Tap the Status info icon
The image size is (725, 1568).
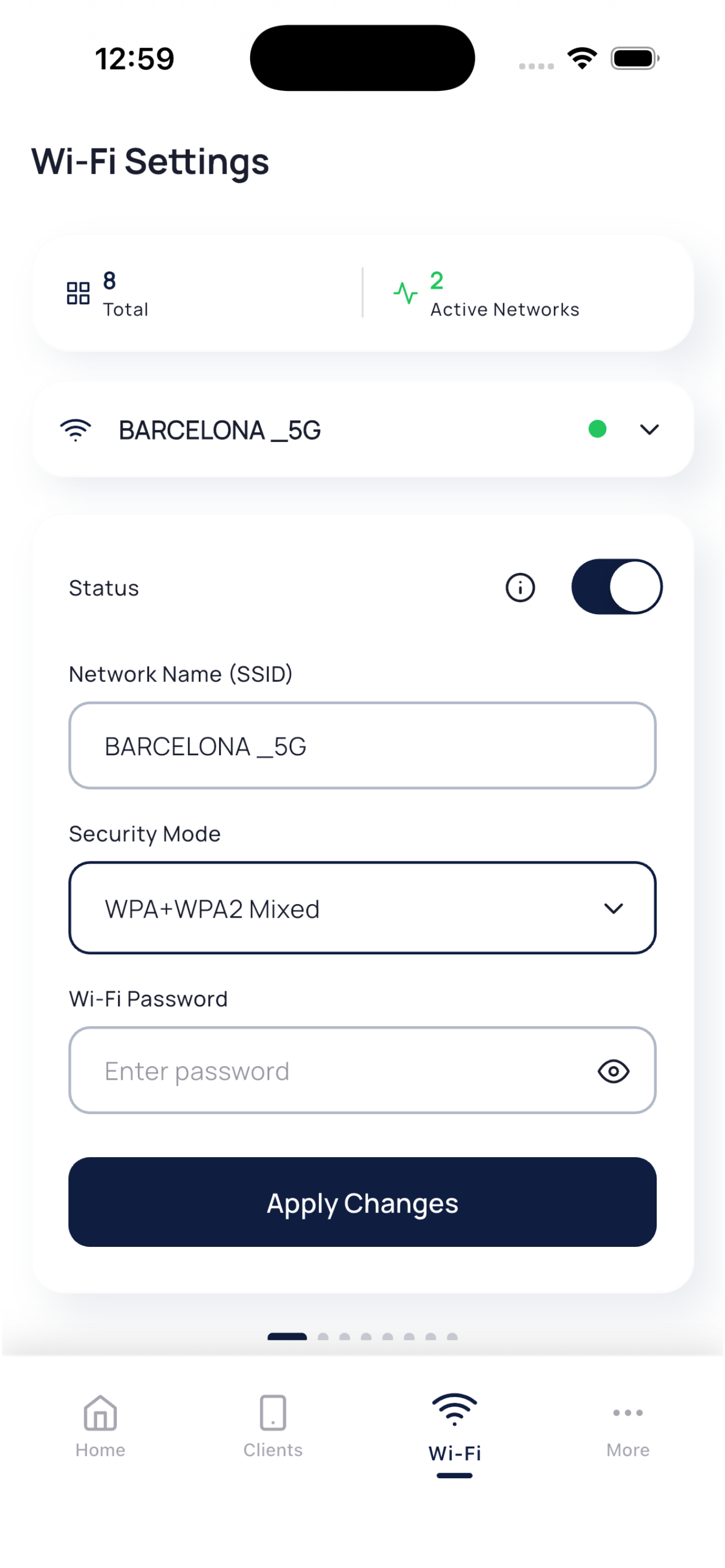point(520,588)
